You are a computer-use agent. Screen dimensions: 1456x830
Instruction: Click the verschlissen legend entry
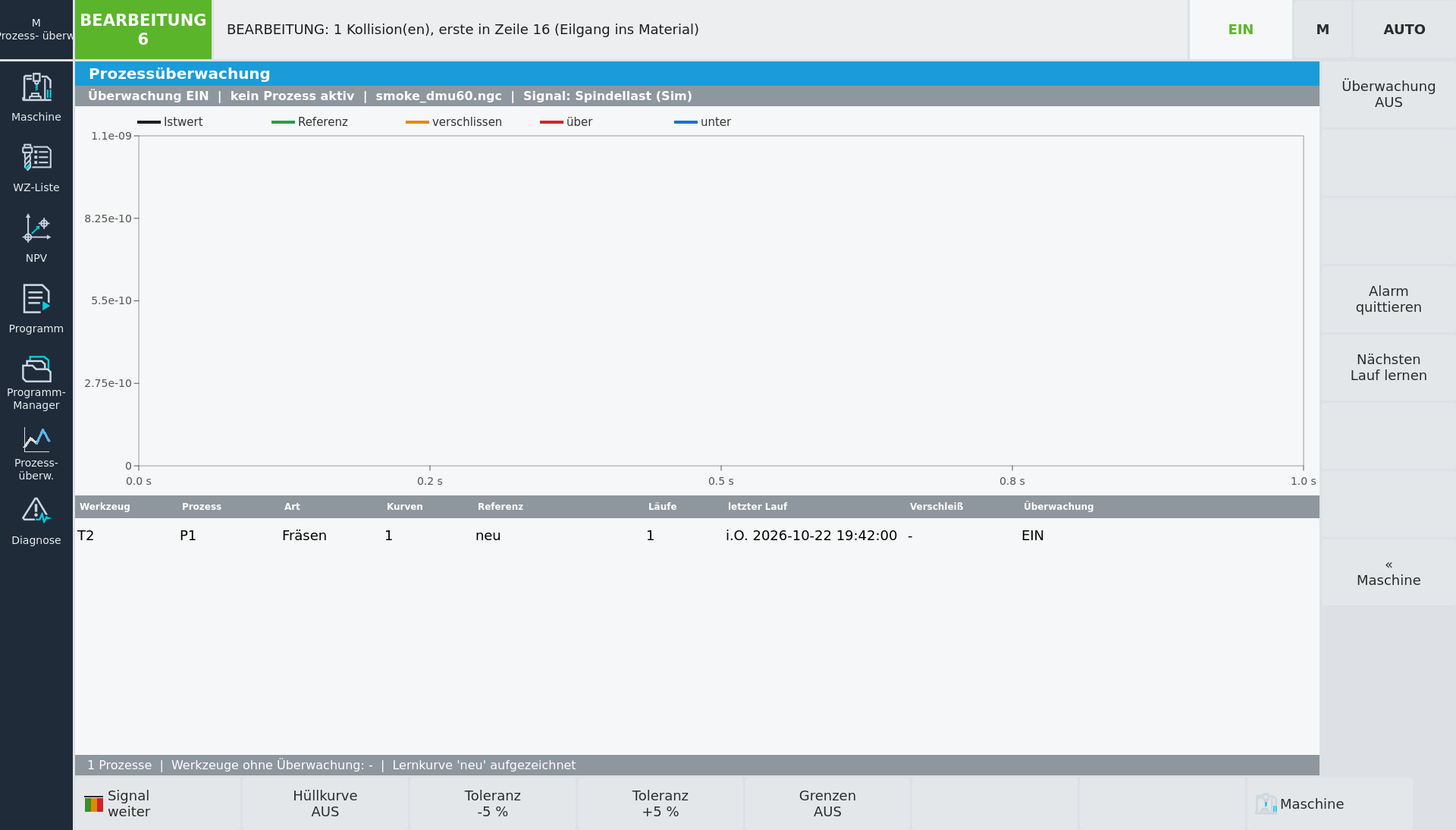coord(454,122)
